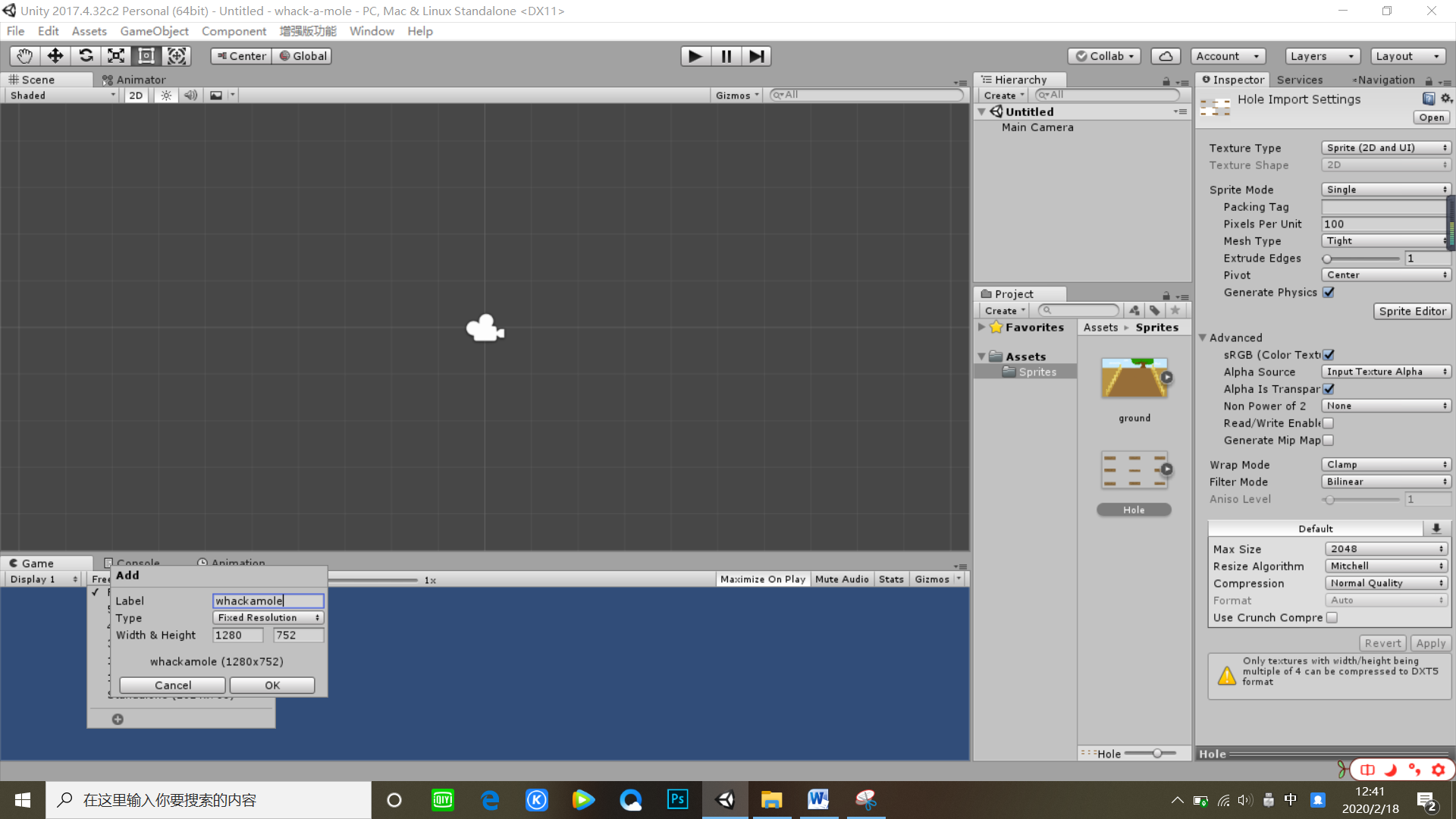Toggle scene lighting sun icon

coord(166,96)
